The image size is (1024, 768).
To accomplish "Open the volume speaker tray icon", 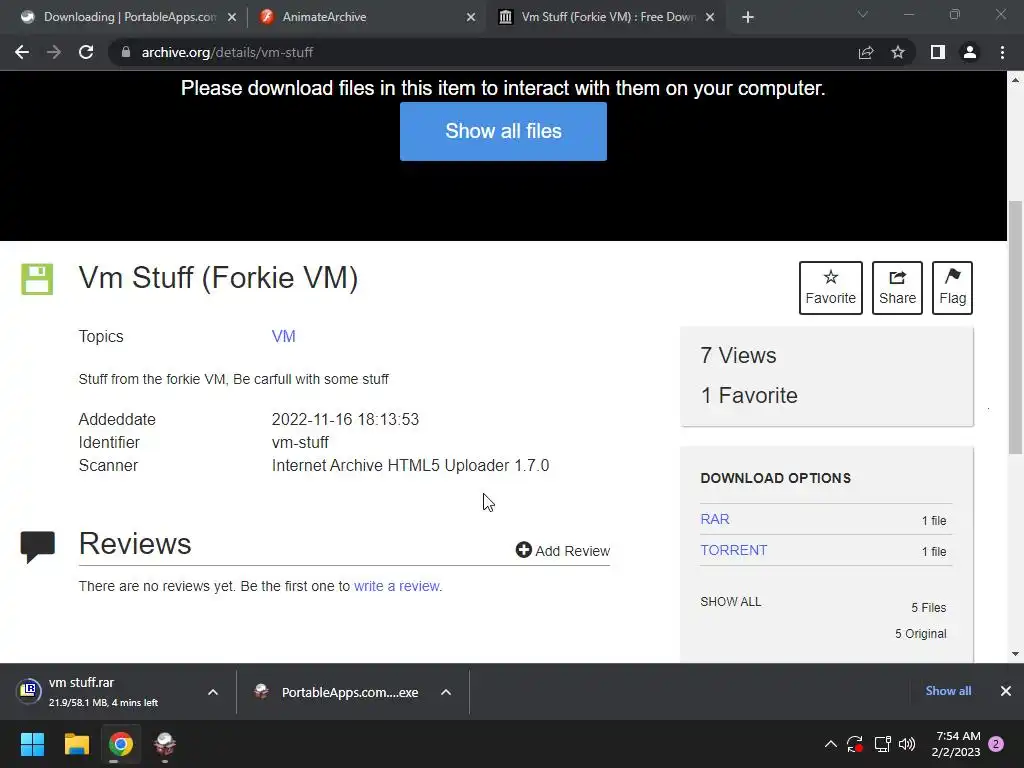I will (906, 744).
